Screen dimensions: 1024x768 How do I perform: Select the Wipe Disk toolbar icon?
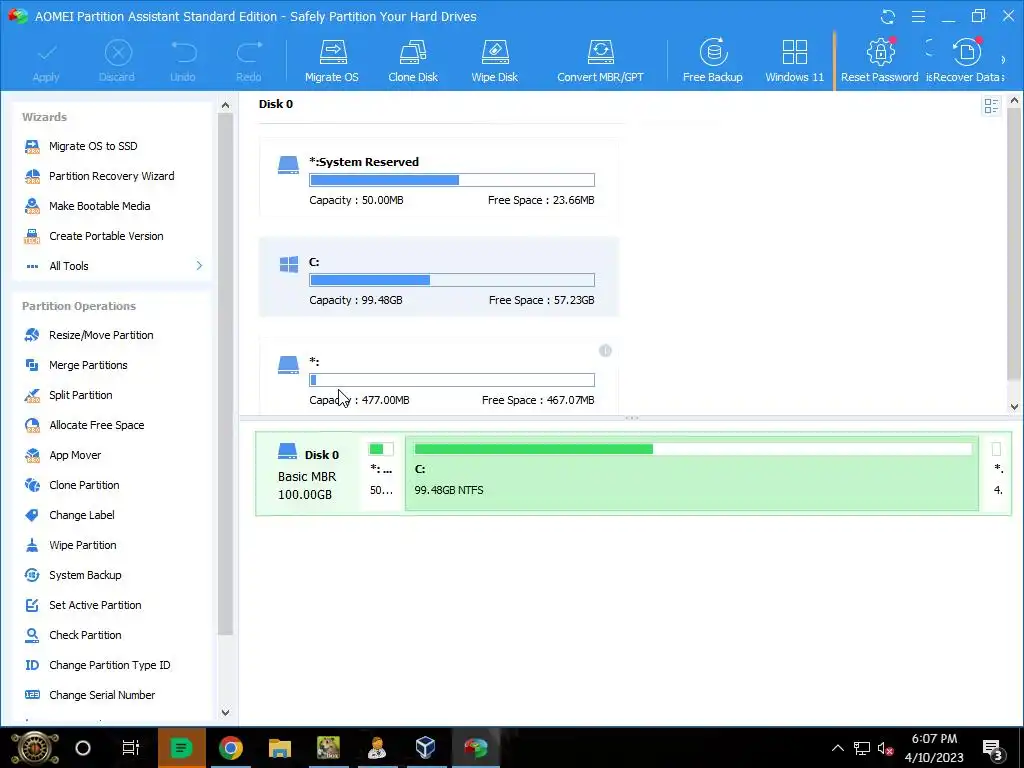[x=494, y=61]
